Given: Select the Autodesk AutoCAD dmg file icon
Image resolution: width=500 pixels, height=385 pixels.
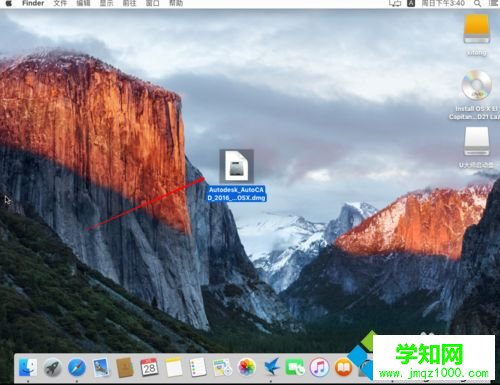Looking at the screenshot, I should tap(237, 166).
